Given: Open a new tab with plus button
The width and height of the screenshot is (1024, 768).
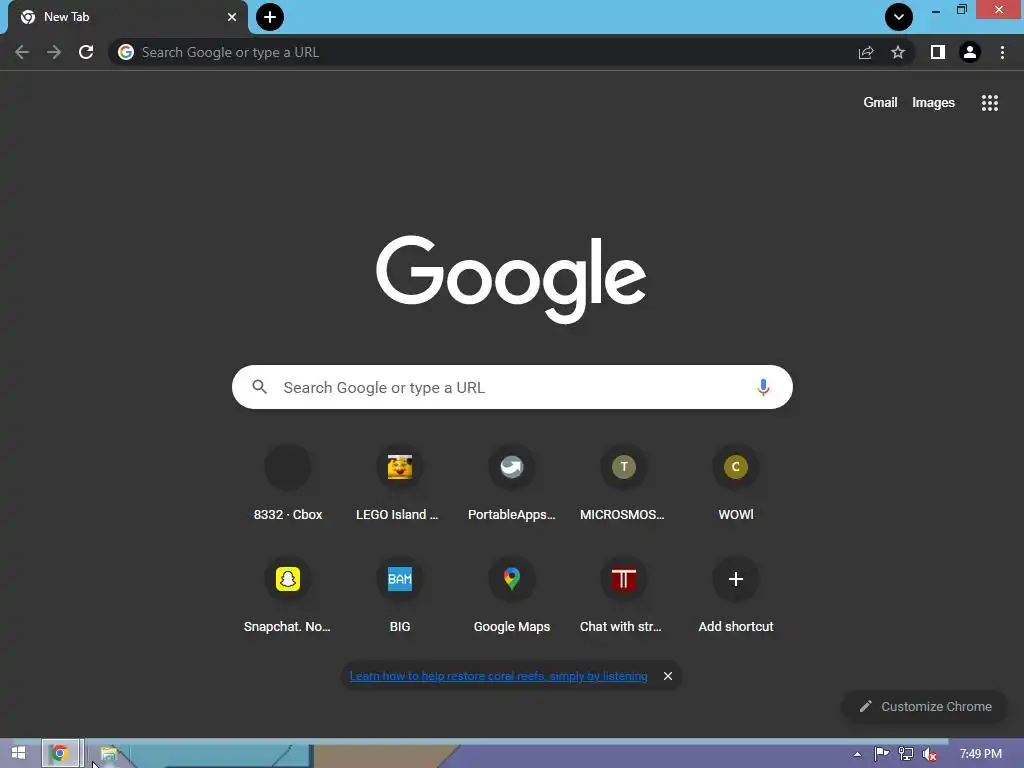Looking at the screenshot, I should tap(270, 17).
